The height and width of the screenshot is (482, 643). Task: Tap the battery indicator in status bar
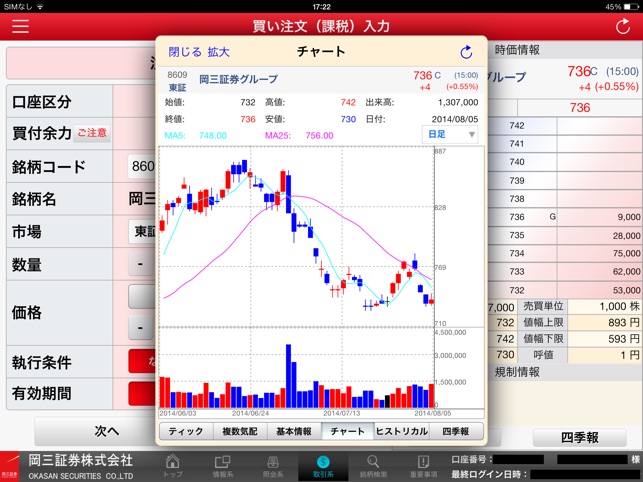[631, 7]
